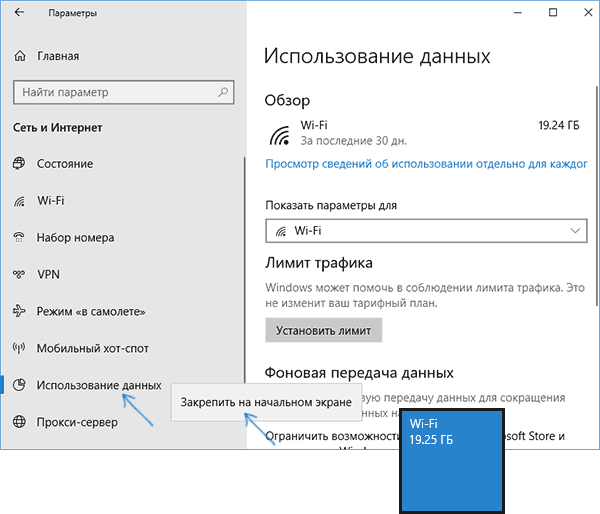Open per-network usage details link
The width and height of the screenshot is (600, 514).
point(426,164)
